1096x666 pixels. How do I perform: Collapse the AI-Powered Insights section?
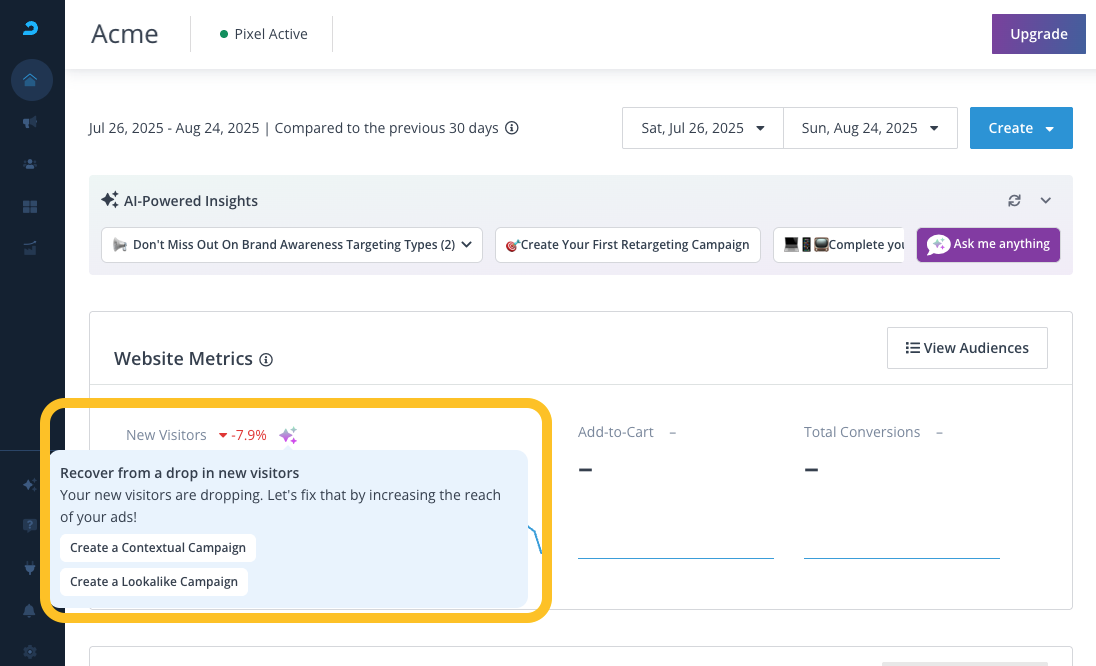coord(1046,201)
